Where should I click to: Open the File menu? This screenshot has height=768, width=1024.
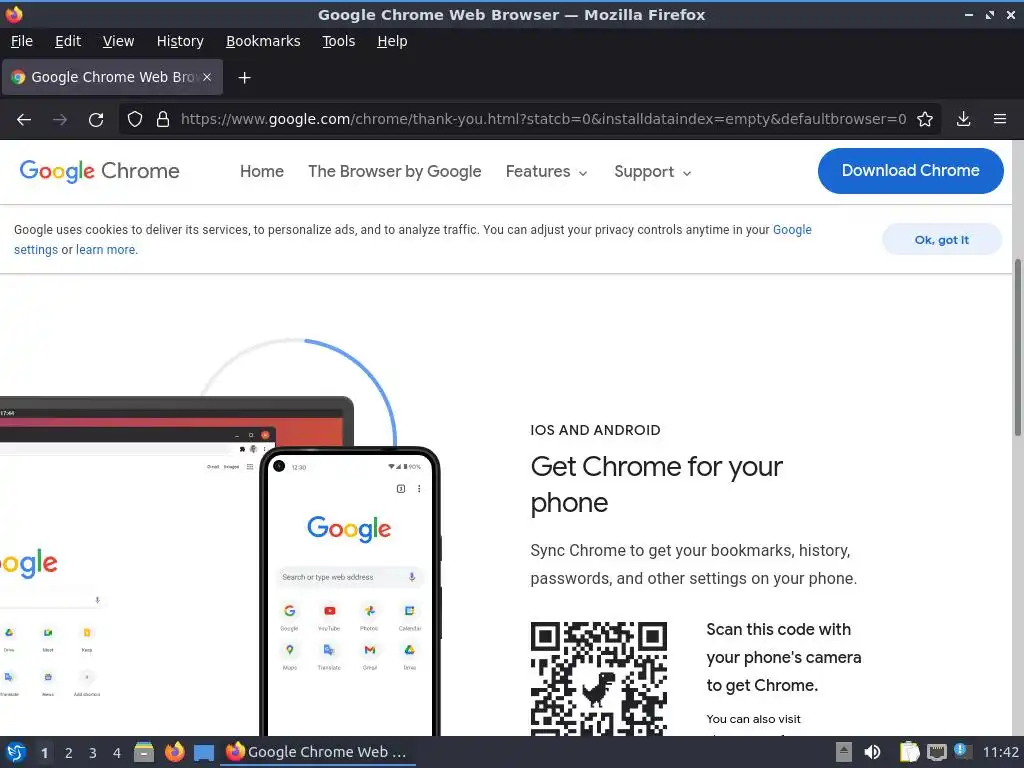pyautogui.click(x=22, y=41)
